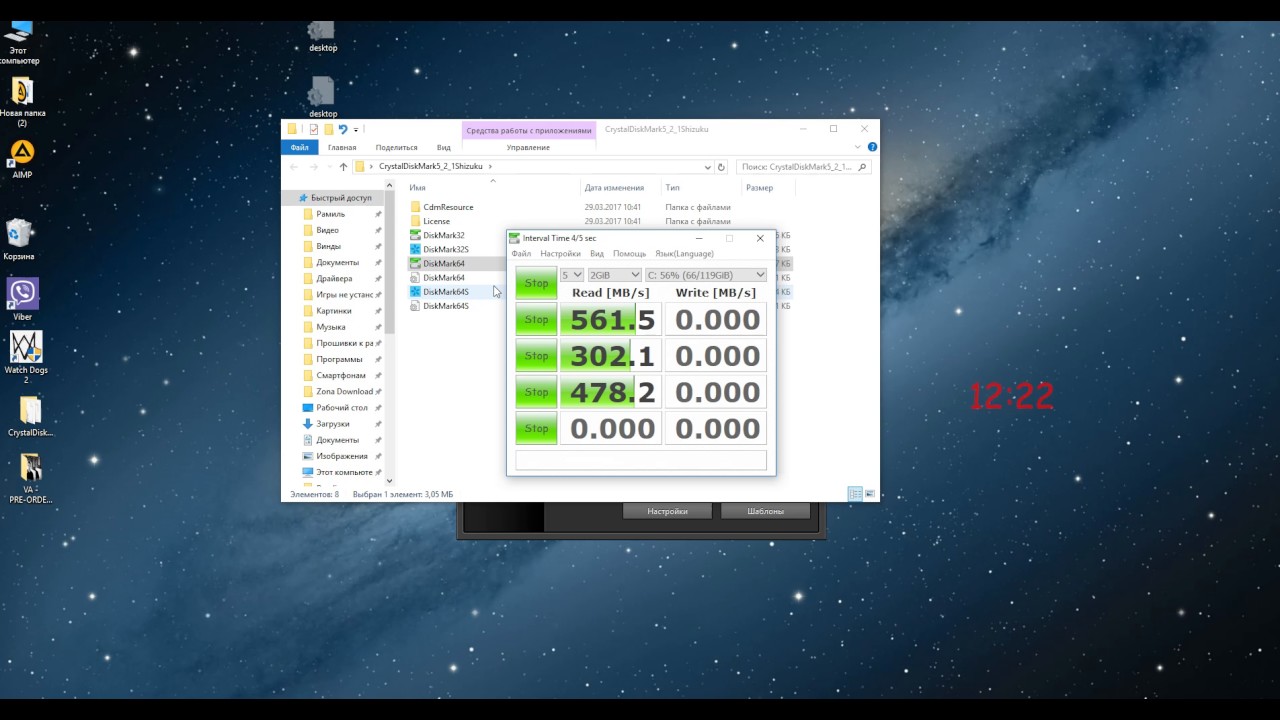Sort by Размер column header
Image resolution: width=1280 pixels, height=720 pixels.
point(767,187)
